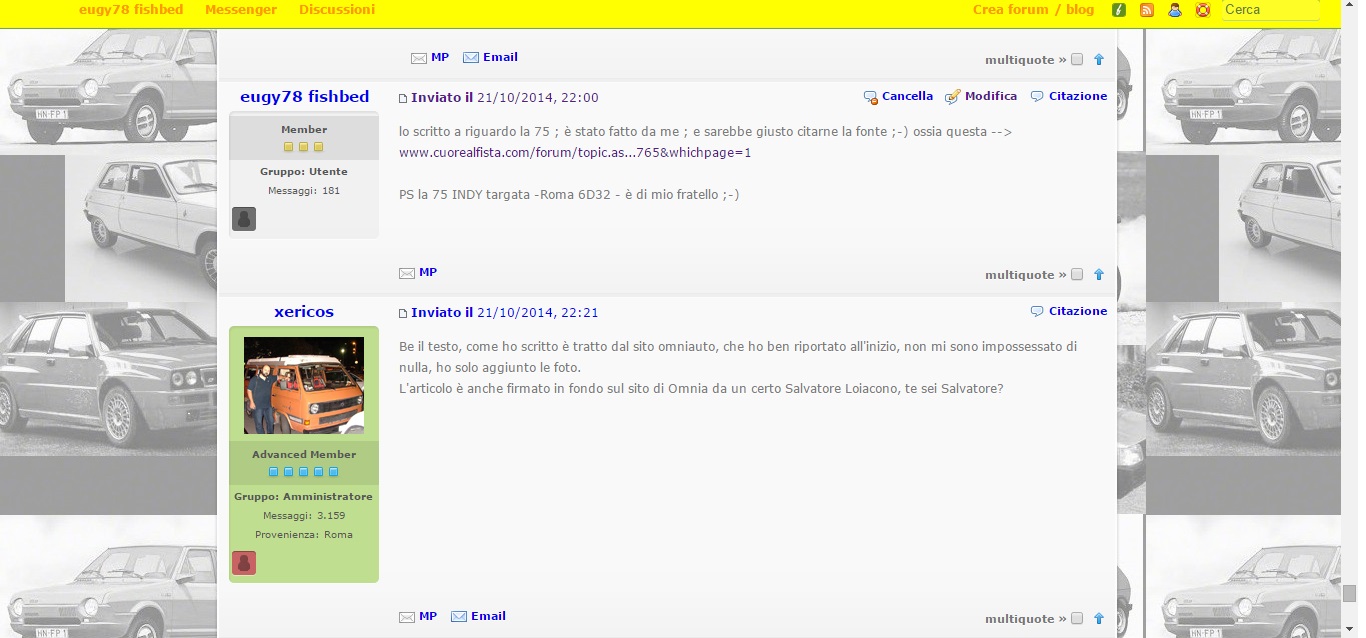Viewport: 1366px width, 638px height.
Task: Click the 'Gruppo: Utente' text
Action: pyautogui.click(x=304, y=172)
